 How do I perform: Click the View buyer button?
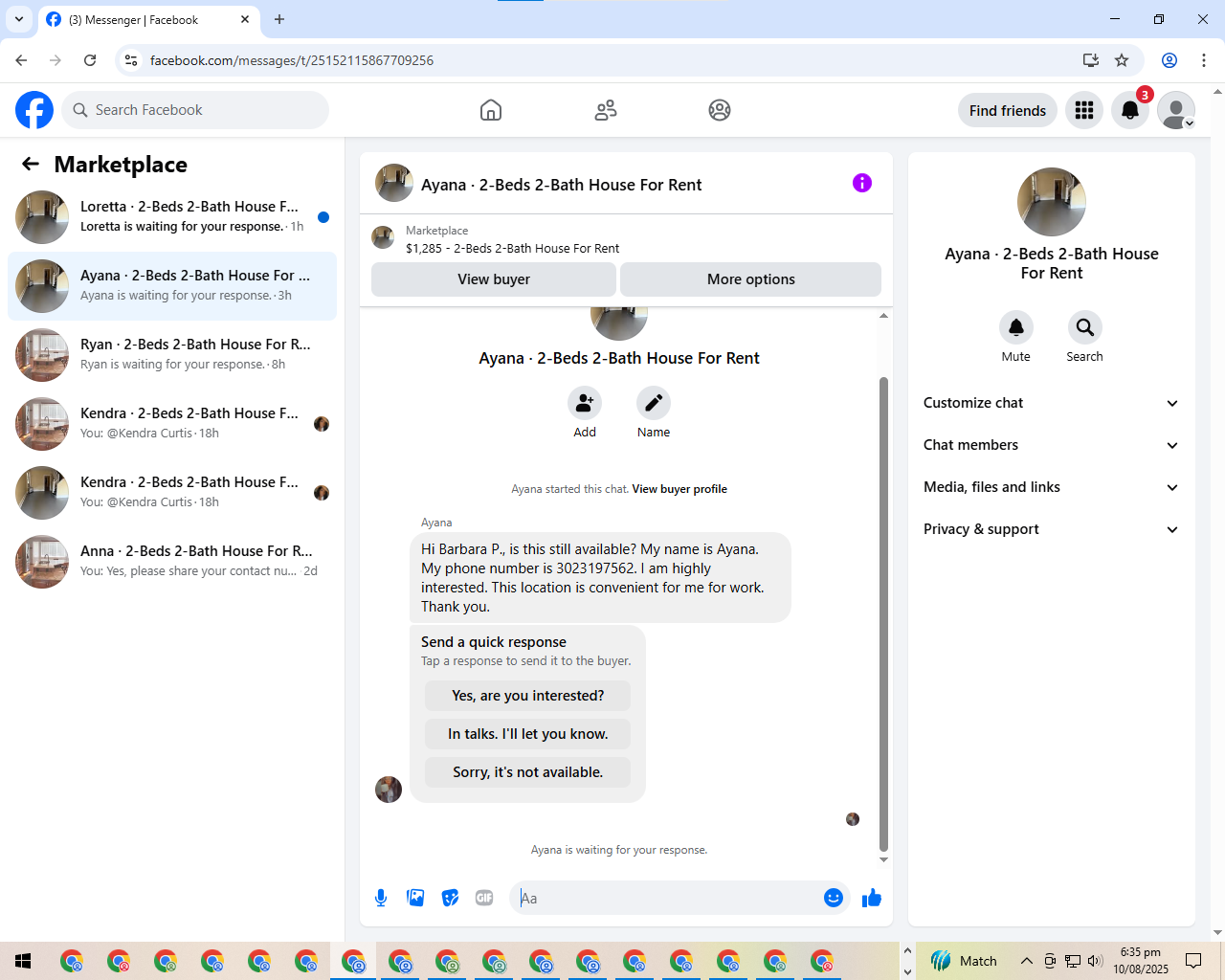[494, 279]
